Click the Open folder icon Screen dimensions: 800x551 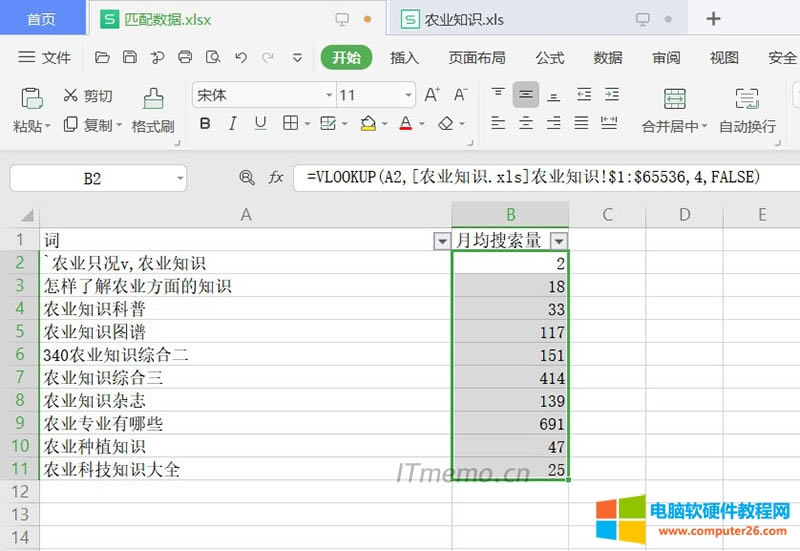pyautogui.click(x=103, y=58)
